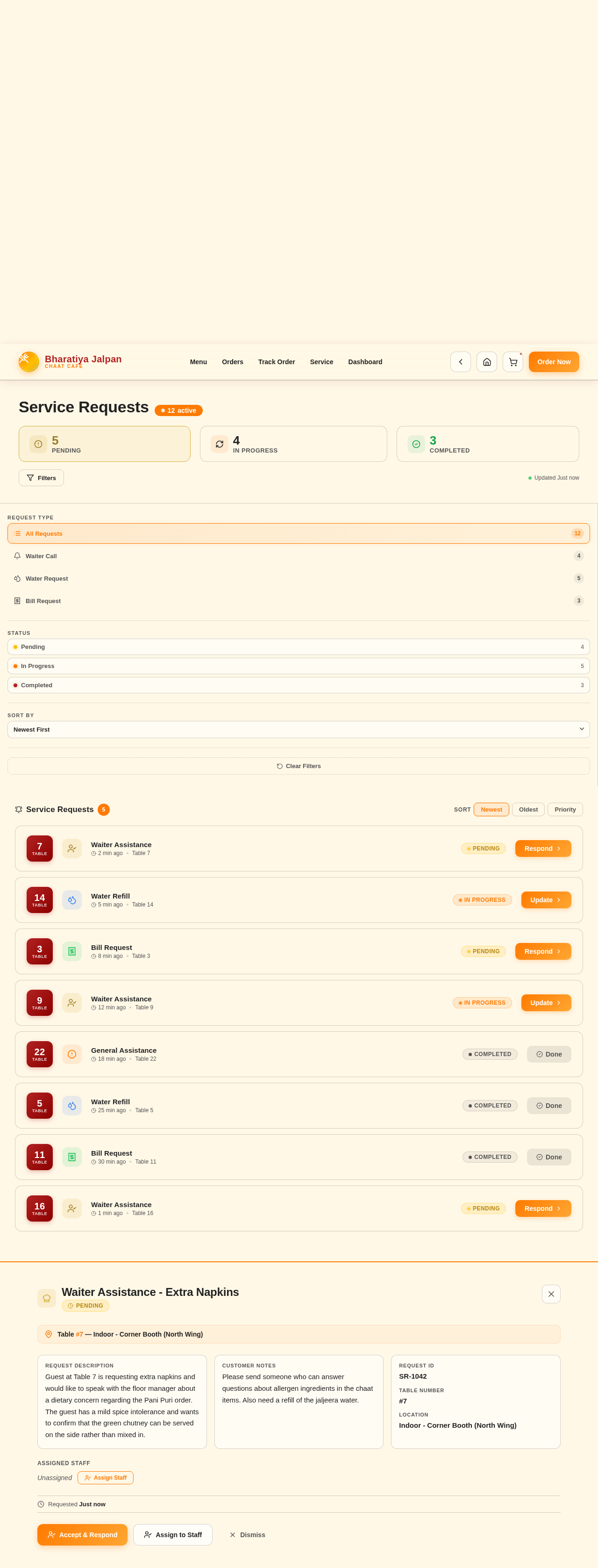Click the Table 7 red badge
This screenshot has width=598, height=1568.
(x=40, y=848)
